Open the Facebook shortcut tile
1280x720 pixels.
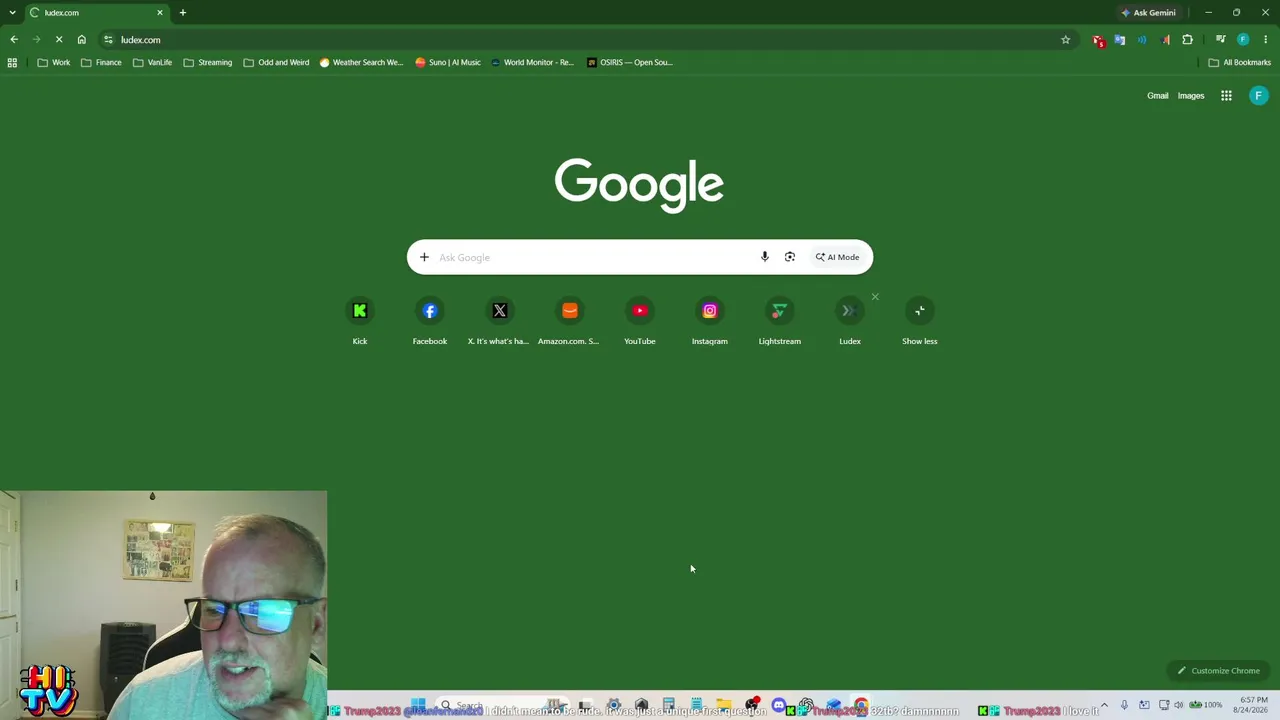pos(430,321)
